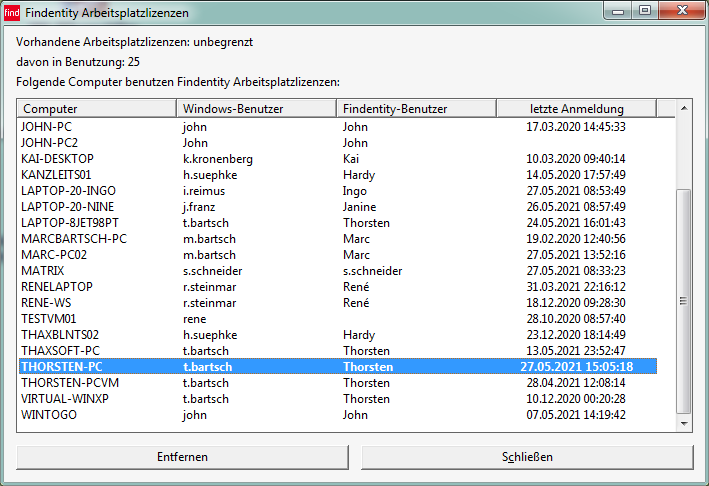
Task: Select the RENELAPTOP row
Action: pos(338,287)
